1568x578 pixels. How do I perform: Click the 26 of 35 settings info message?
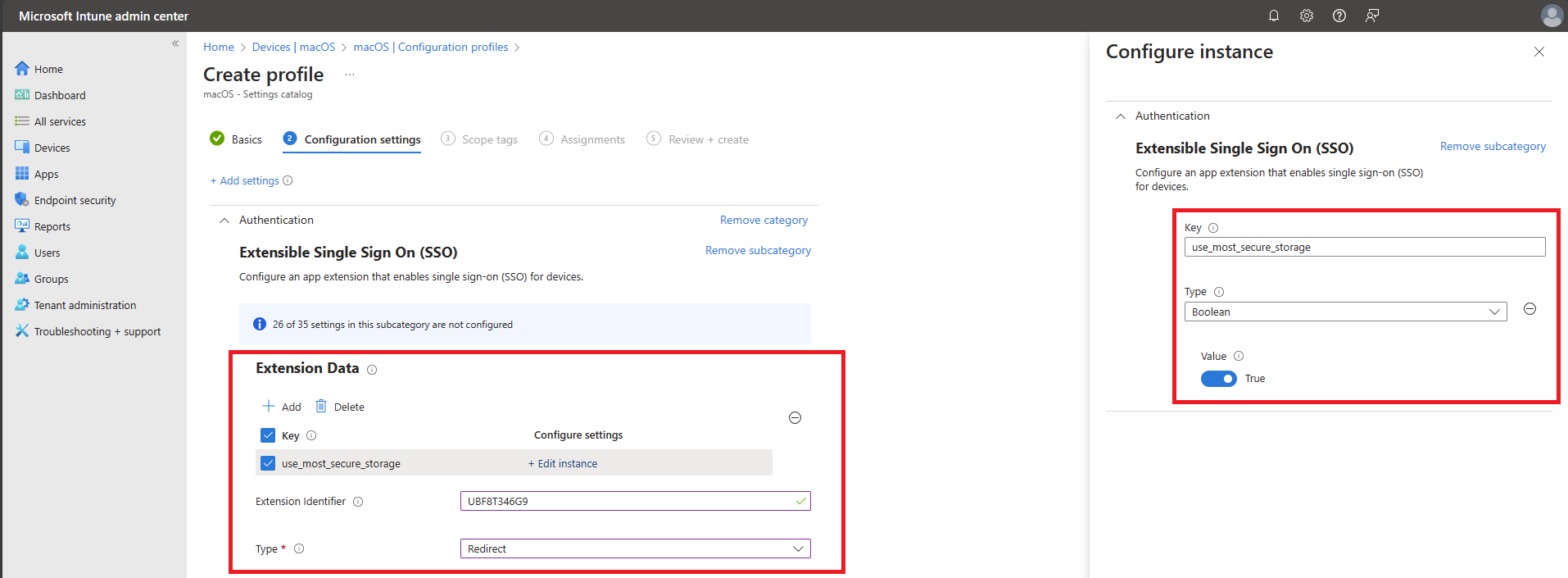coord(525,324)
